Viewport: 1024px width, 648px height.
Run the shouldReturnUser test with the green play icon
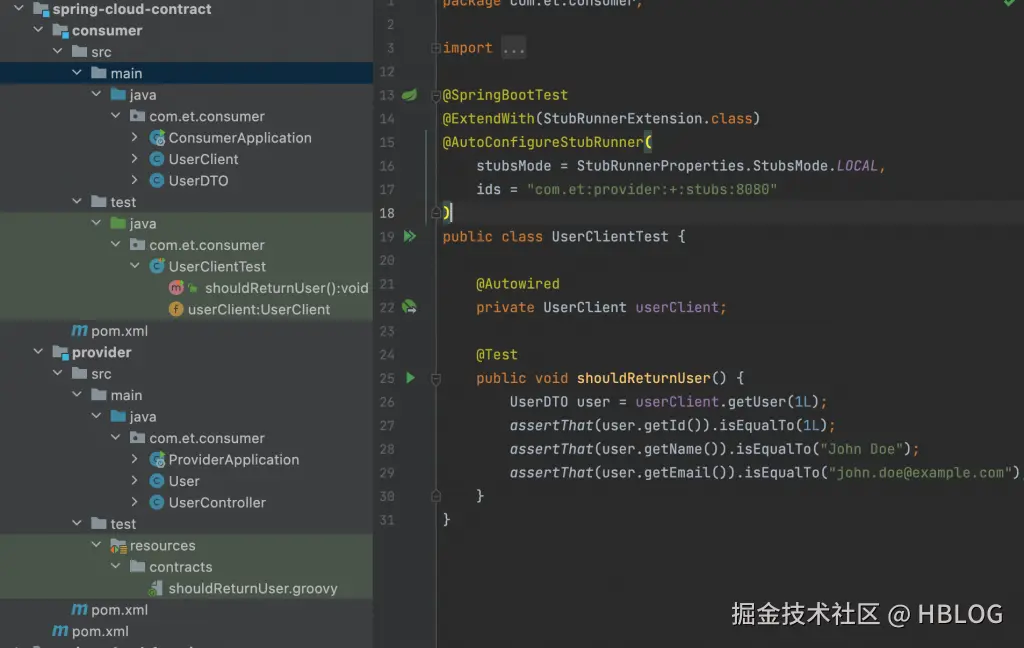coord(410,378)
